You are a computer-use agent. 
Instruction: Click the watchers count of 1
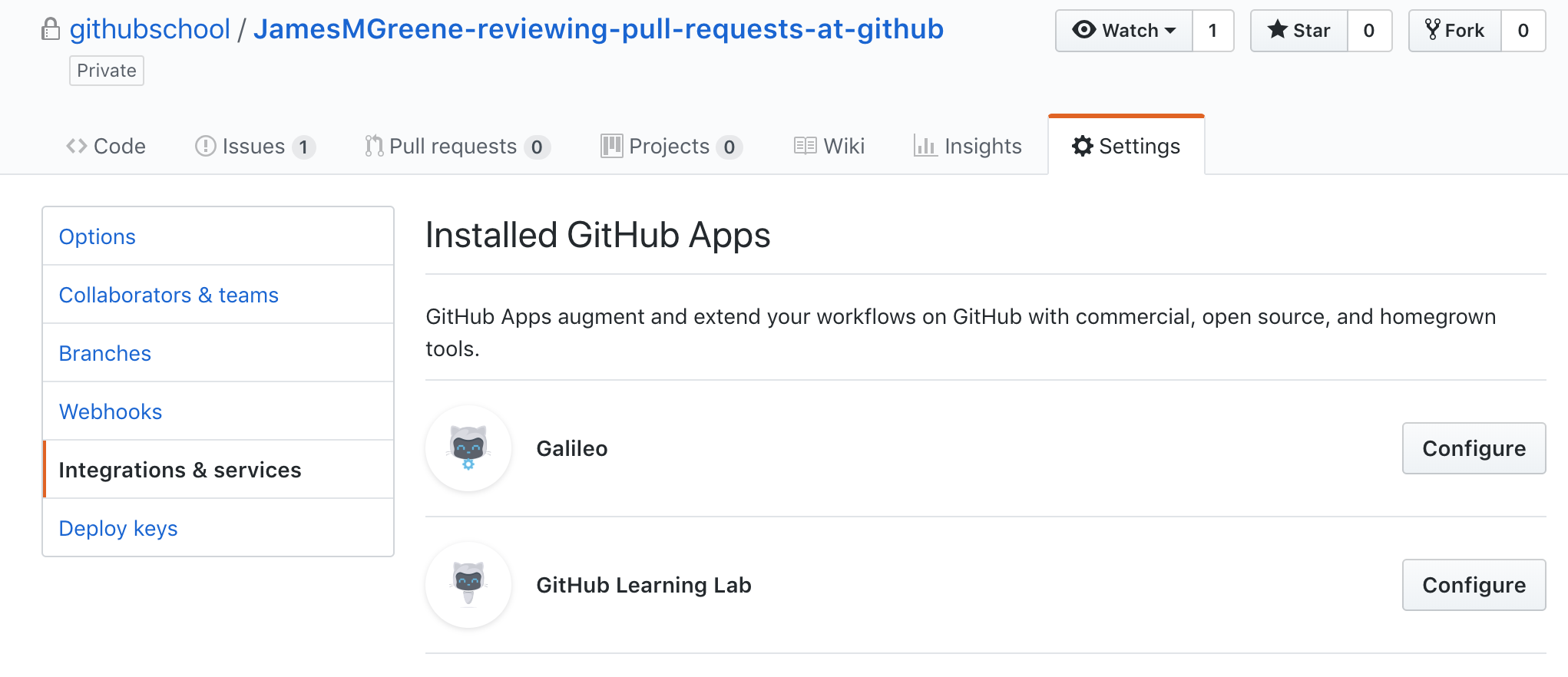[x=1213, y=31]
